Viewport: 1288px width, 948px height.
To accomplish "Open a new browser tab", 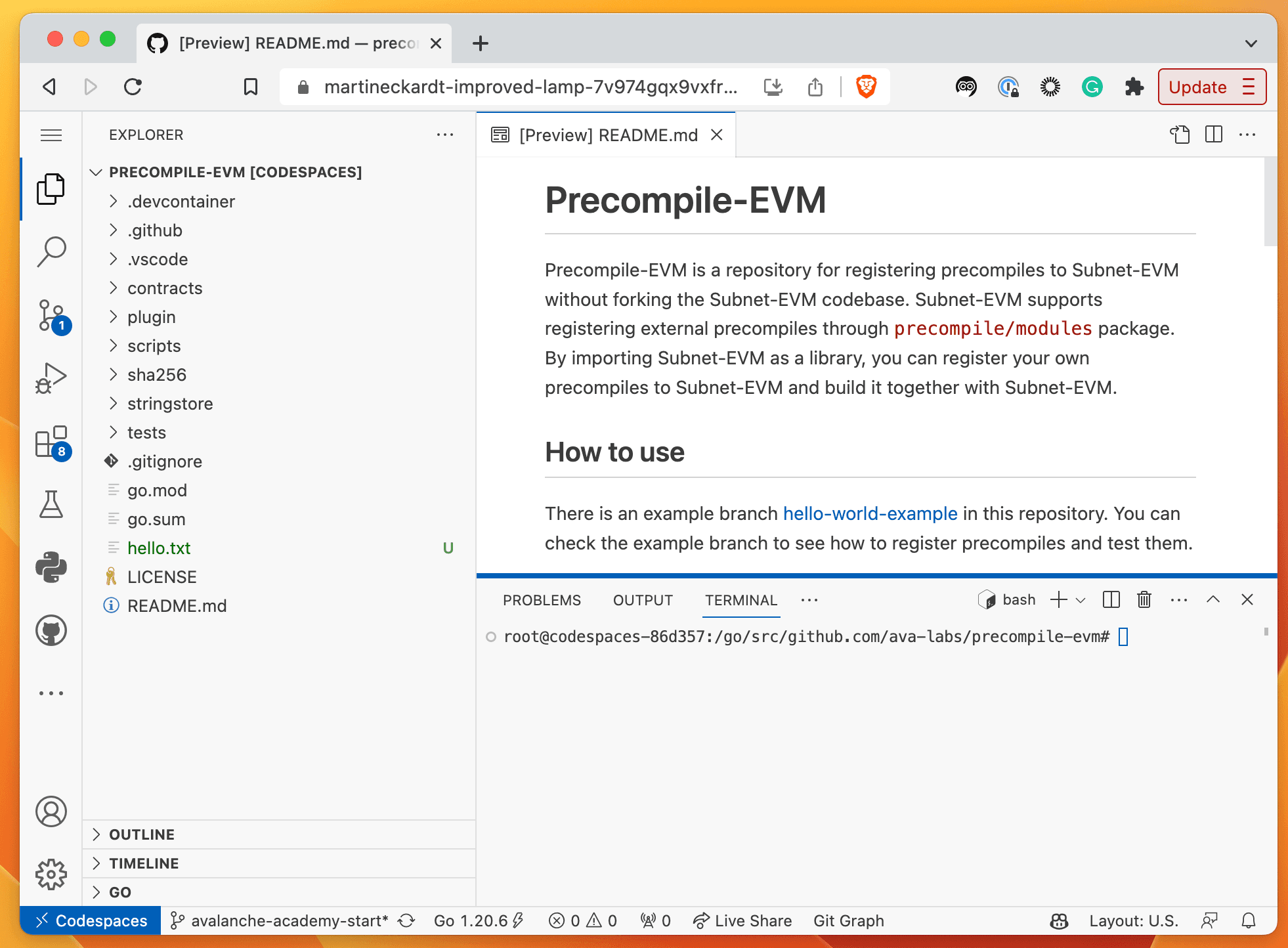I will (x=481, y=43).
